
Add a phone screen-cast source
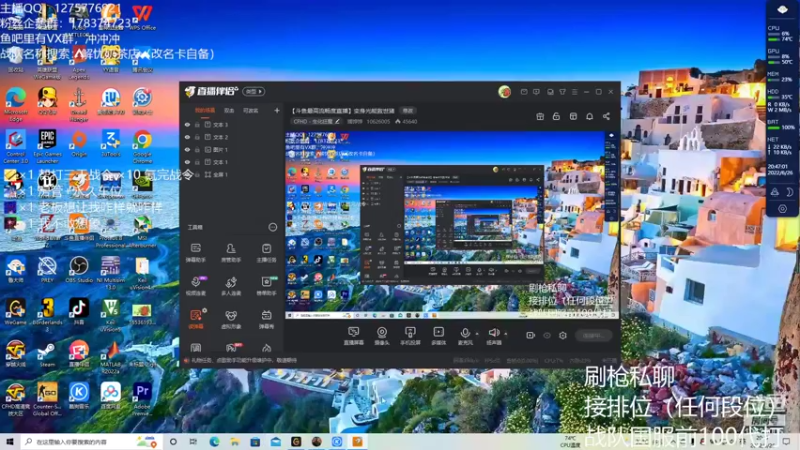pos(410,336)
